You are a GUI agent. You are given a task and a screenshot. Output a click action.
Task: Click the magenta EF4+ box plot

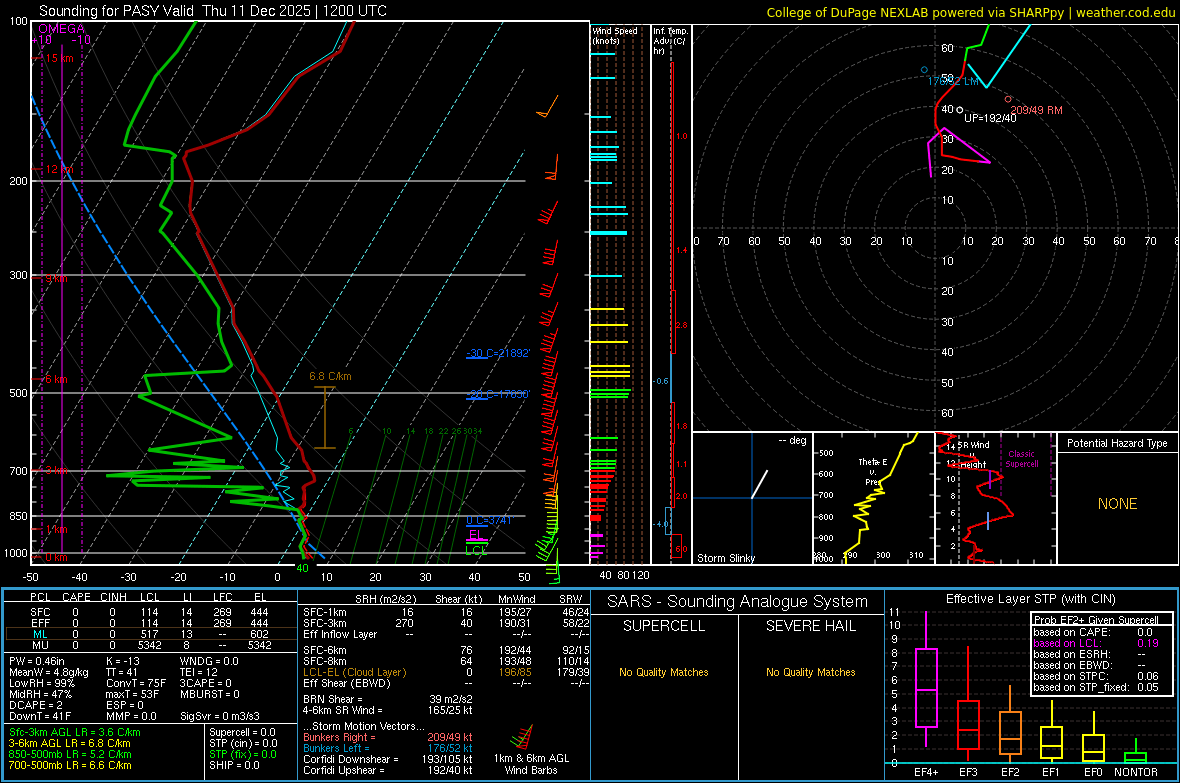(x=926, y=687)
